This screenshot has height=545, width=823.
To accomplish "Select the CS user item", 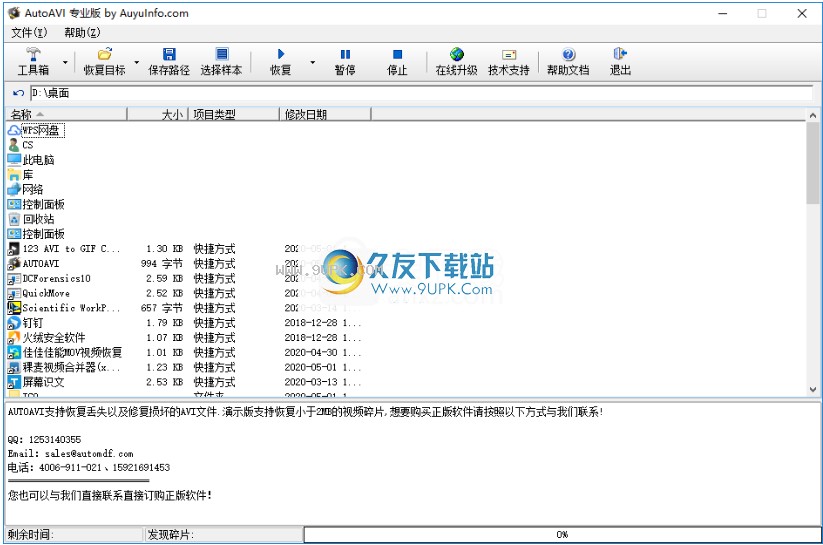I will click(21, 145).
